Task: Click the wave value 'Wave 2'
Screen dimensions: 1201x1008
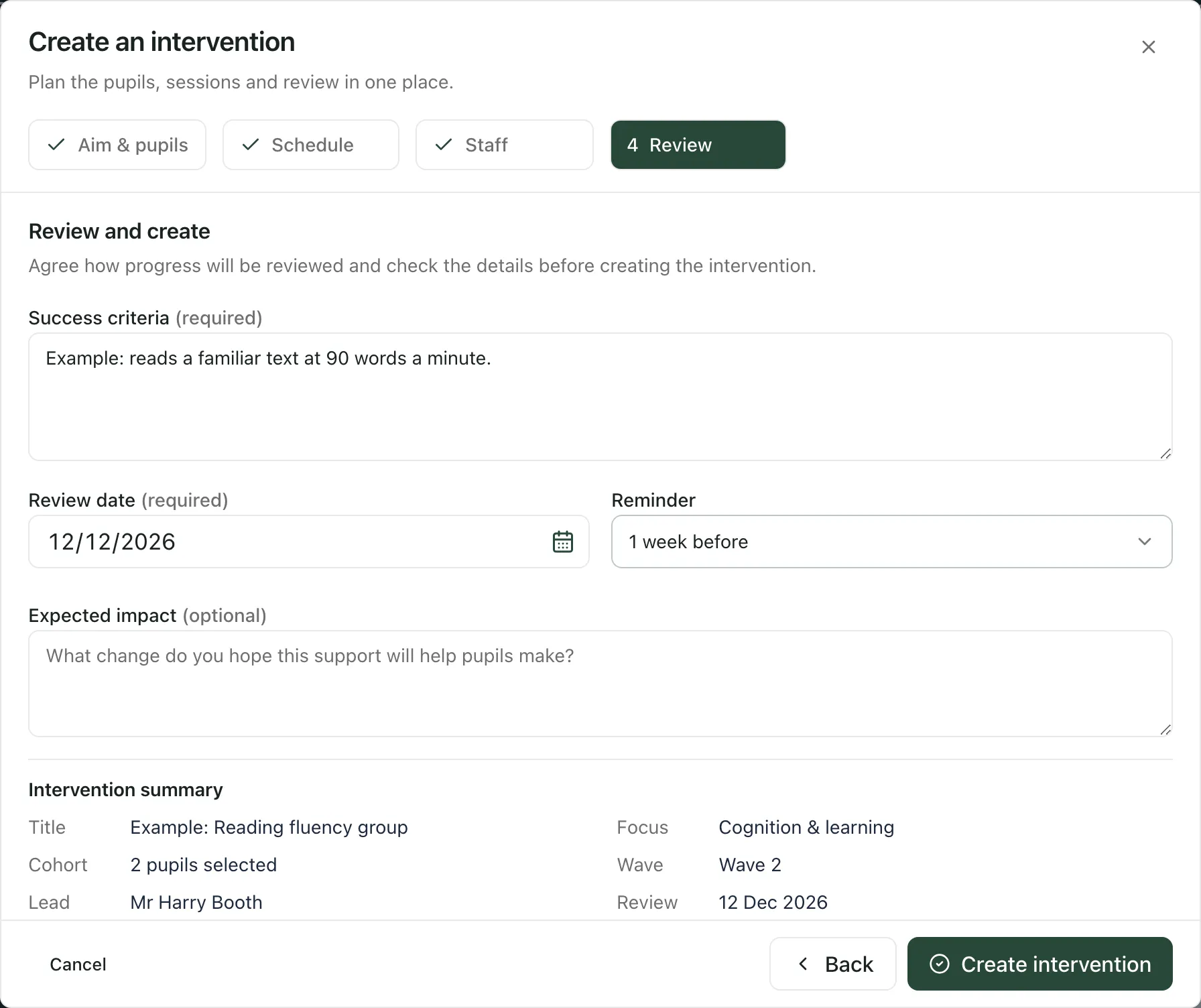Action: click(x=750, y=865)
